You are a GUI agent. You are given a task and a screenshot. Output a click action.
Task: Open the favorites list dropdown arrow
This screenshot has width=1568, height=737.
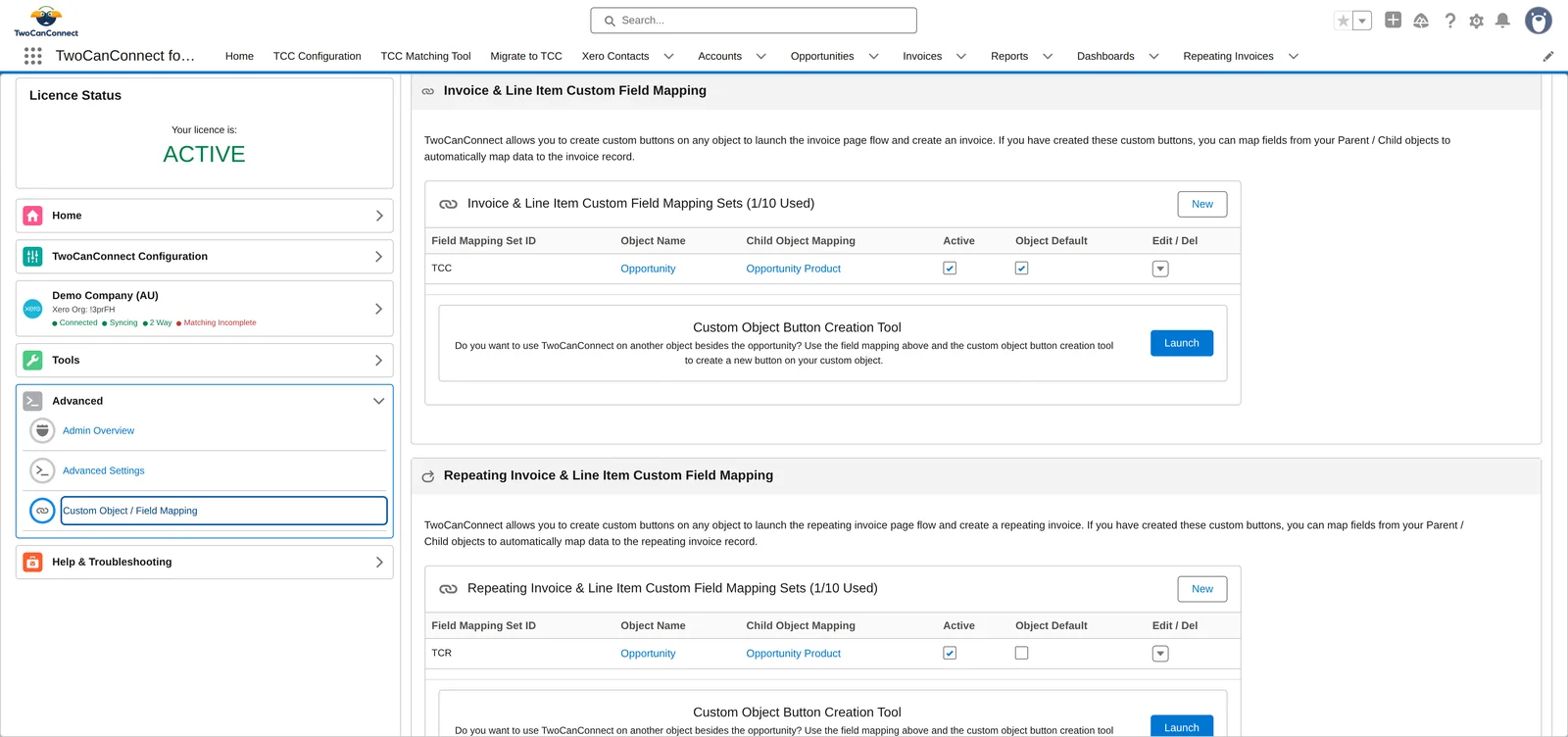pos(1362,21)
